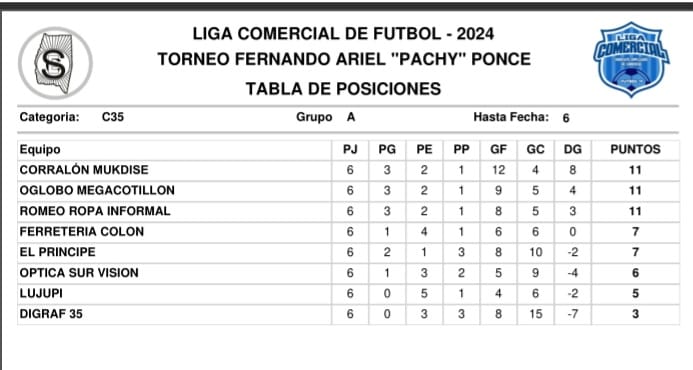This screenshot has height=370, width=693.
Task: Click the DG column header
Action: pos(572,149)
